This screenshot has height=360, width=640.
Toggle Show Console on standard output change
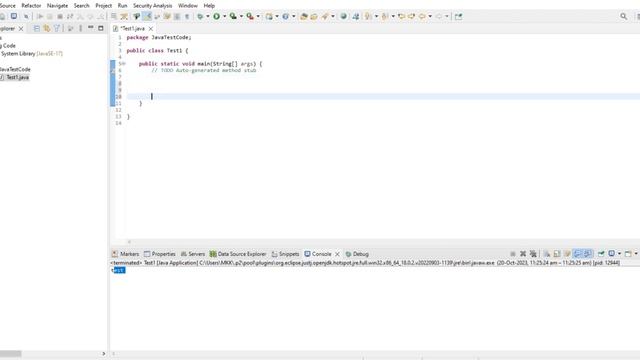coord(578,254)
